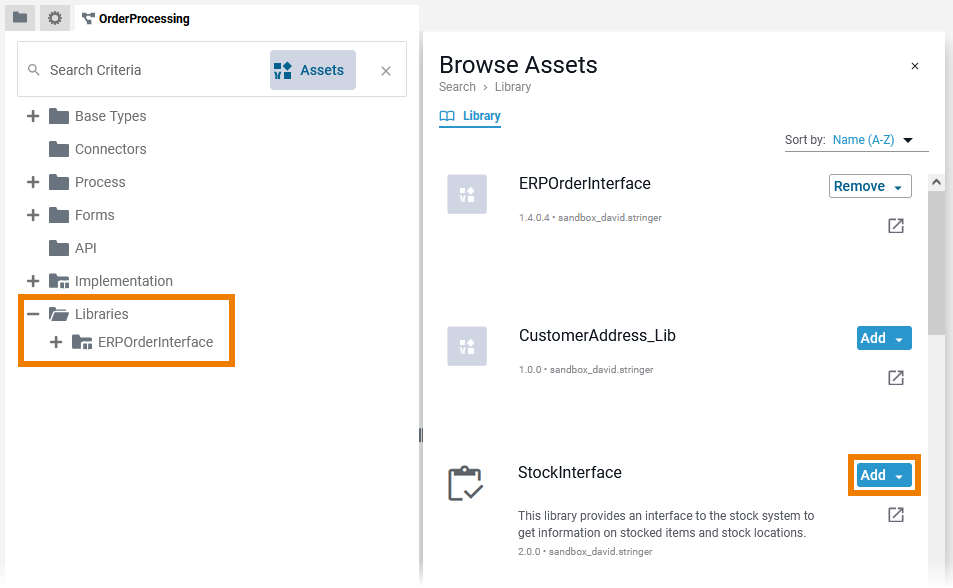The height and width of the screenshot is (588, 953).
Task: Open external link for StockInterface asset
Action: 896,515
